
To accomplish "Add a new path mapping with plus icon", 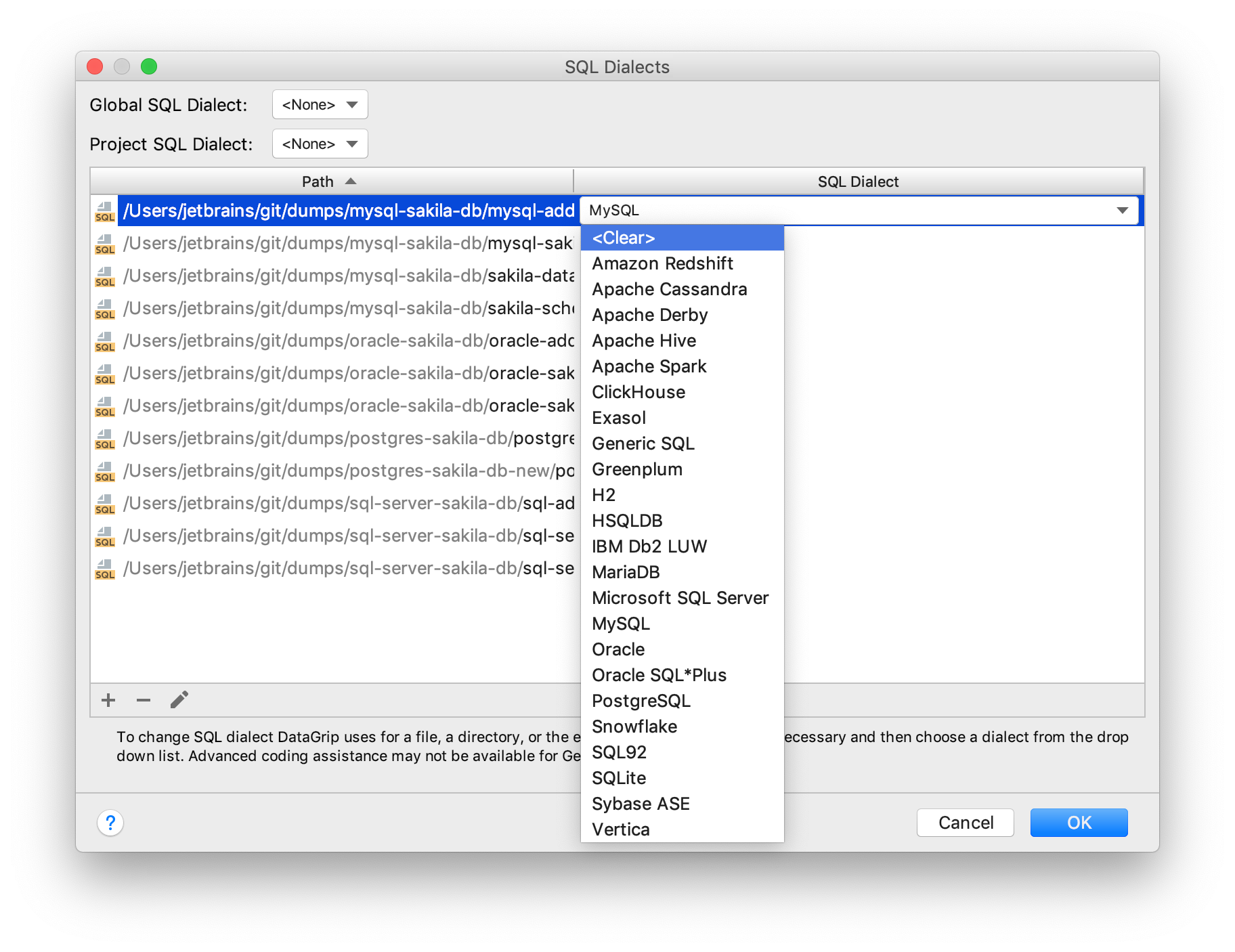I will pos(108,700).
